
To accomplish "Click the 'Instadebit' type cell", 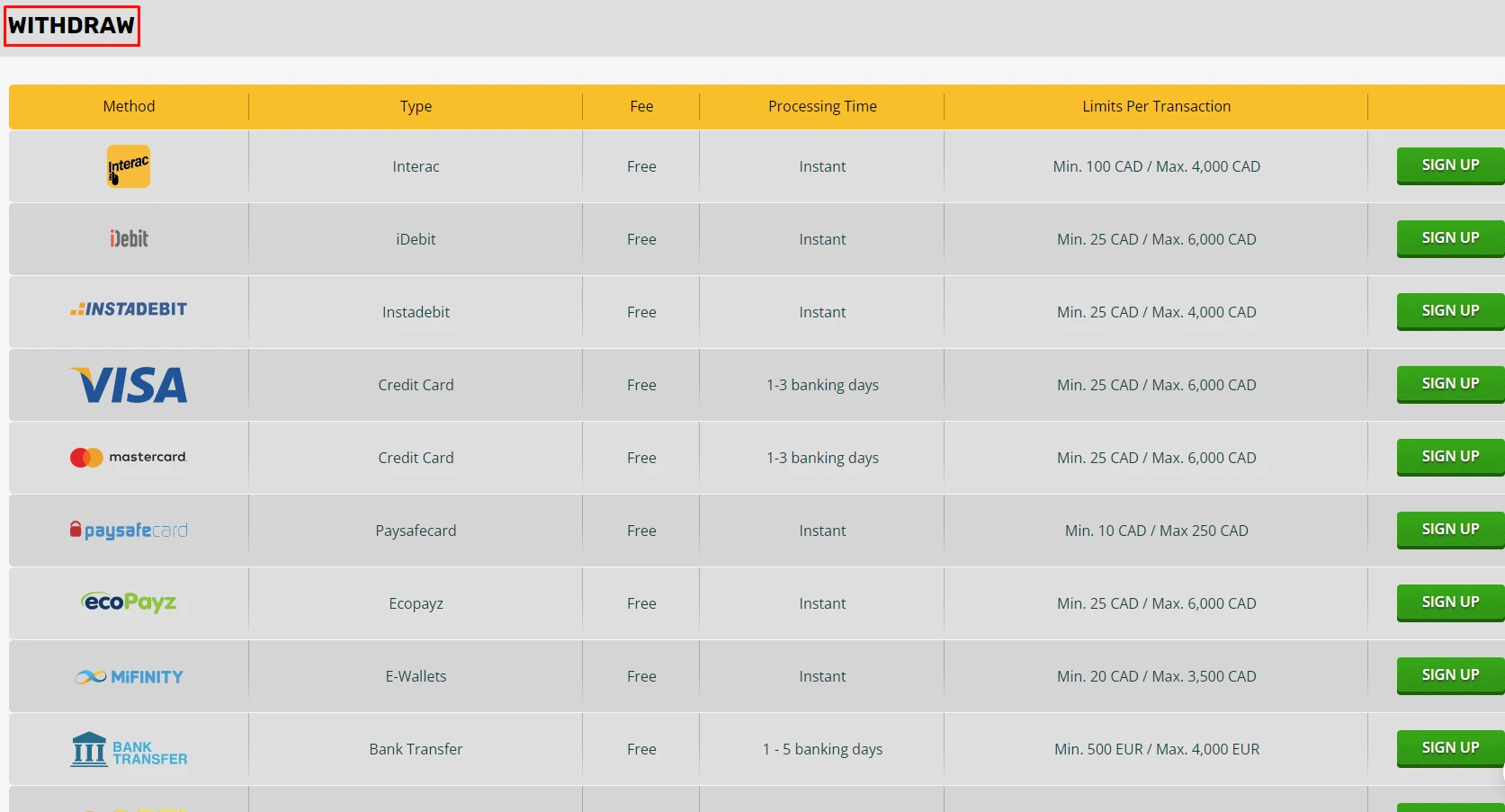I will pyautogui.click(x=416, y=312).
